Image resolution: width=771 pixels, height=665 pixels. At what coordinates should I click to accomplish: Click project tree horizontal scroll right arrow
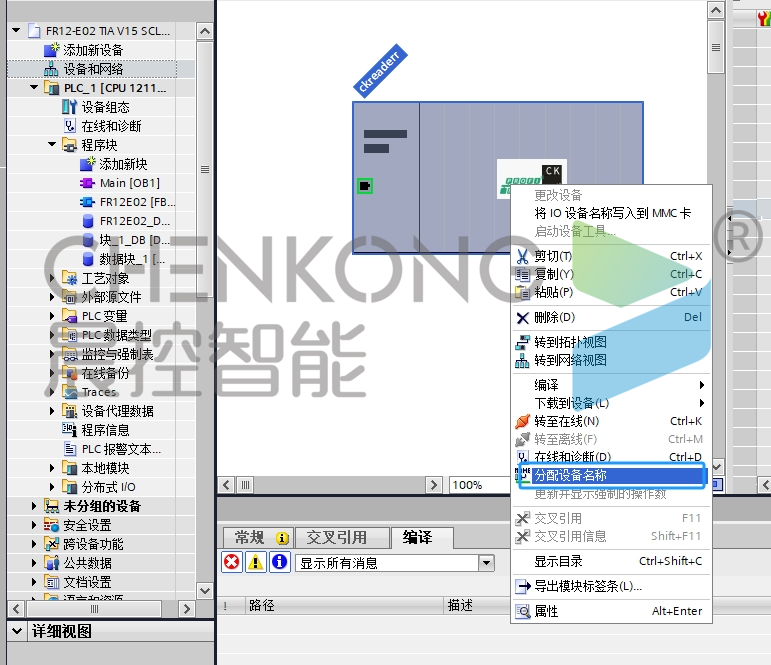point(186,609)
